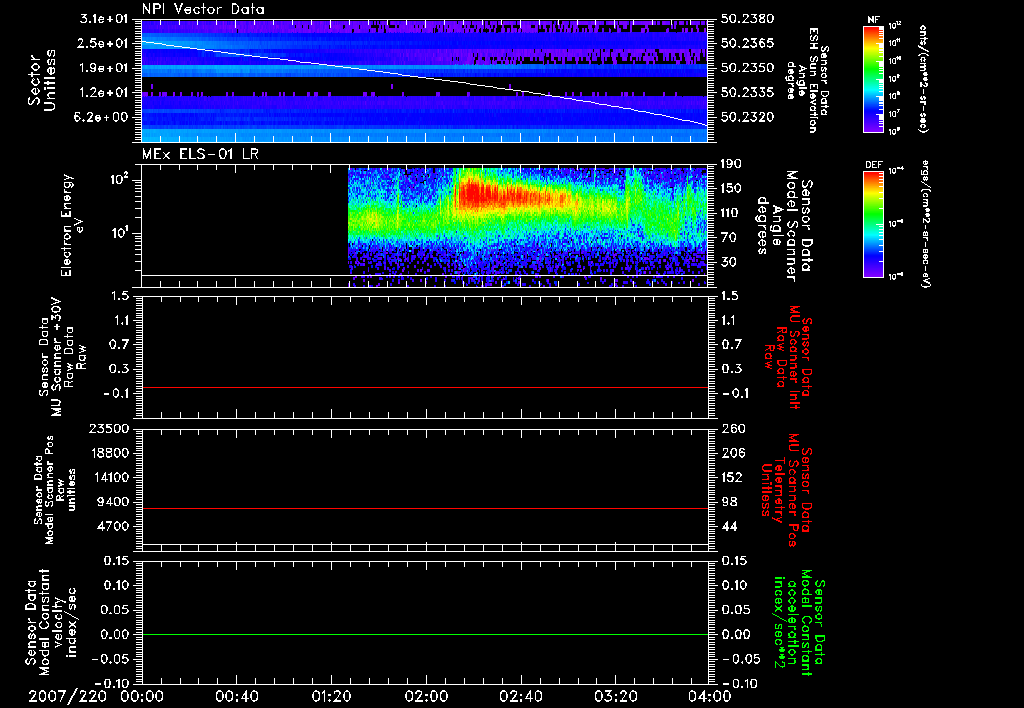The image size is (1024, 708).
Task: Click the ESH Sun Elevation Angle axis label
Action: [x=807, y=80]
